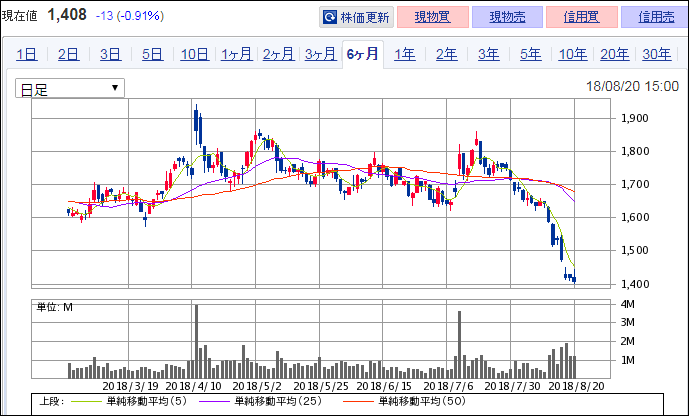Screen dimensions: 689x416
Task: Open 現物売 order link
Action: pyautogui.click(x=508, y=17)
